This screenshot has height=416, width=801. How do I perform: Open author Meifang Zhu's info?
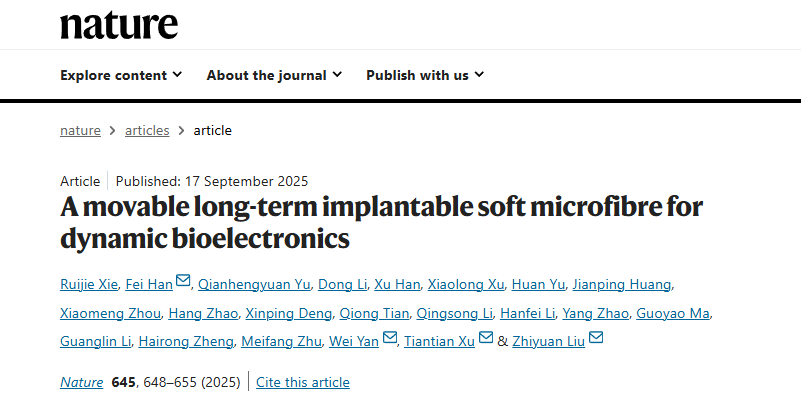click(x=281, y=342)
